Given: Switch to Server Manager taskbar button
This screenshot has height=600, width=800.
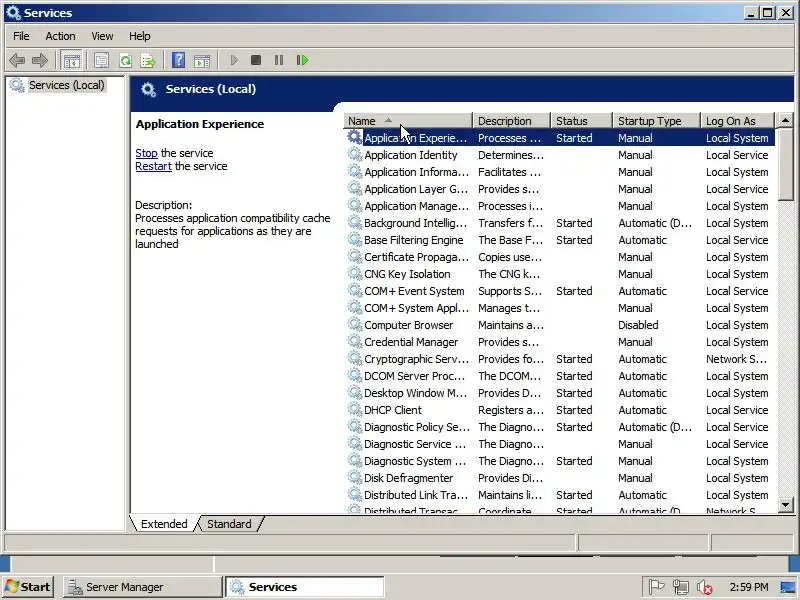Looking at the screenshot, I should click(x=142, y=587).
